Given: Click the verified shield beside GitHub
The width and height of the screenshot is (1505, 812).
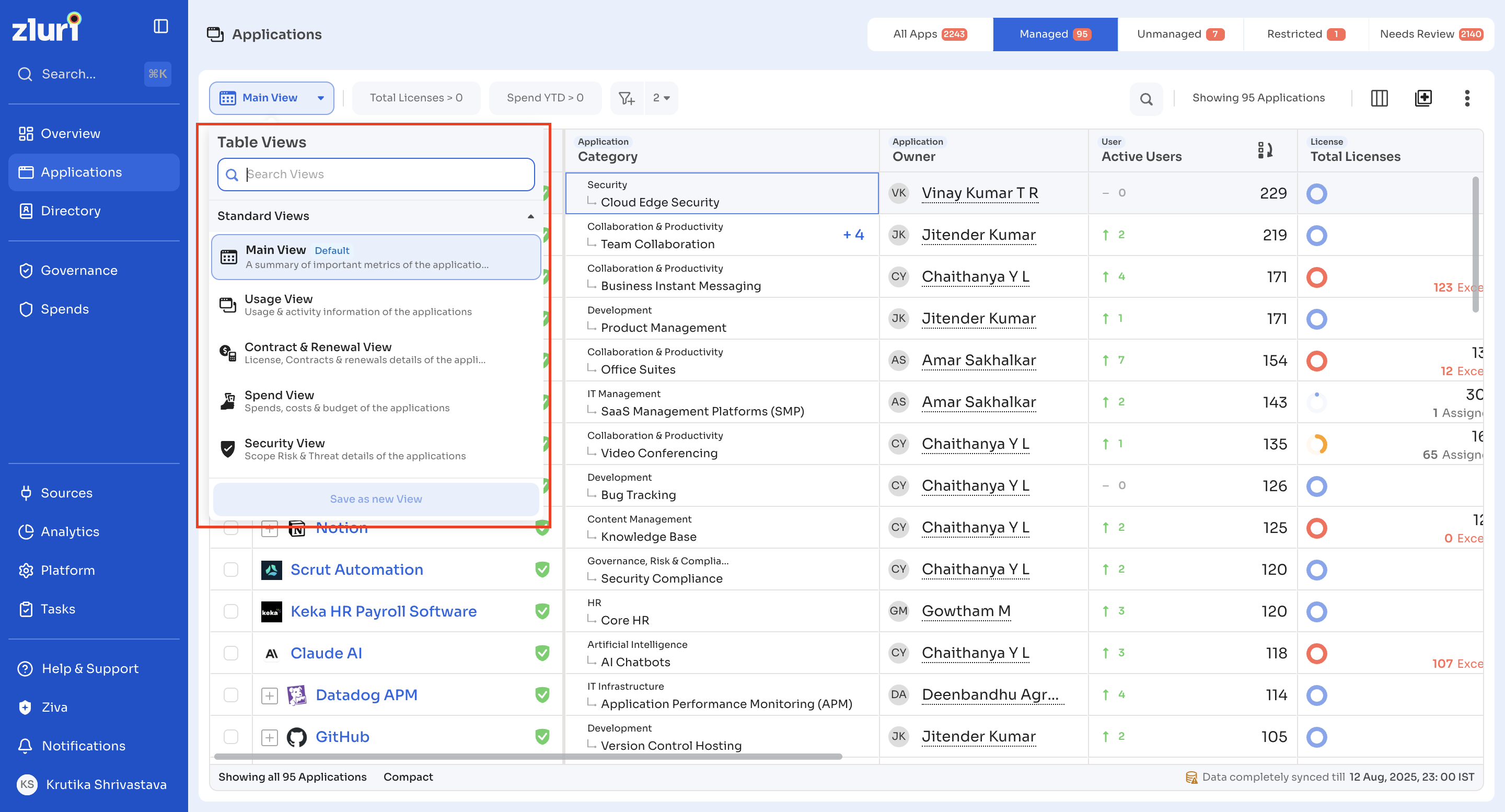Looking at the screenshot, I should 542,737.
